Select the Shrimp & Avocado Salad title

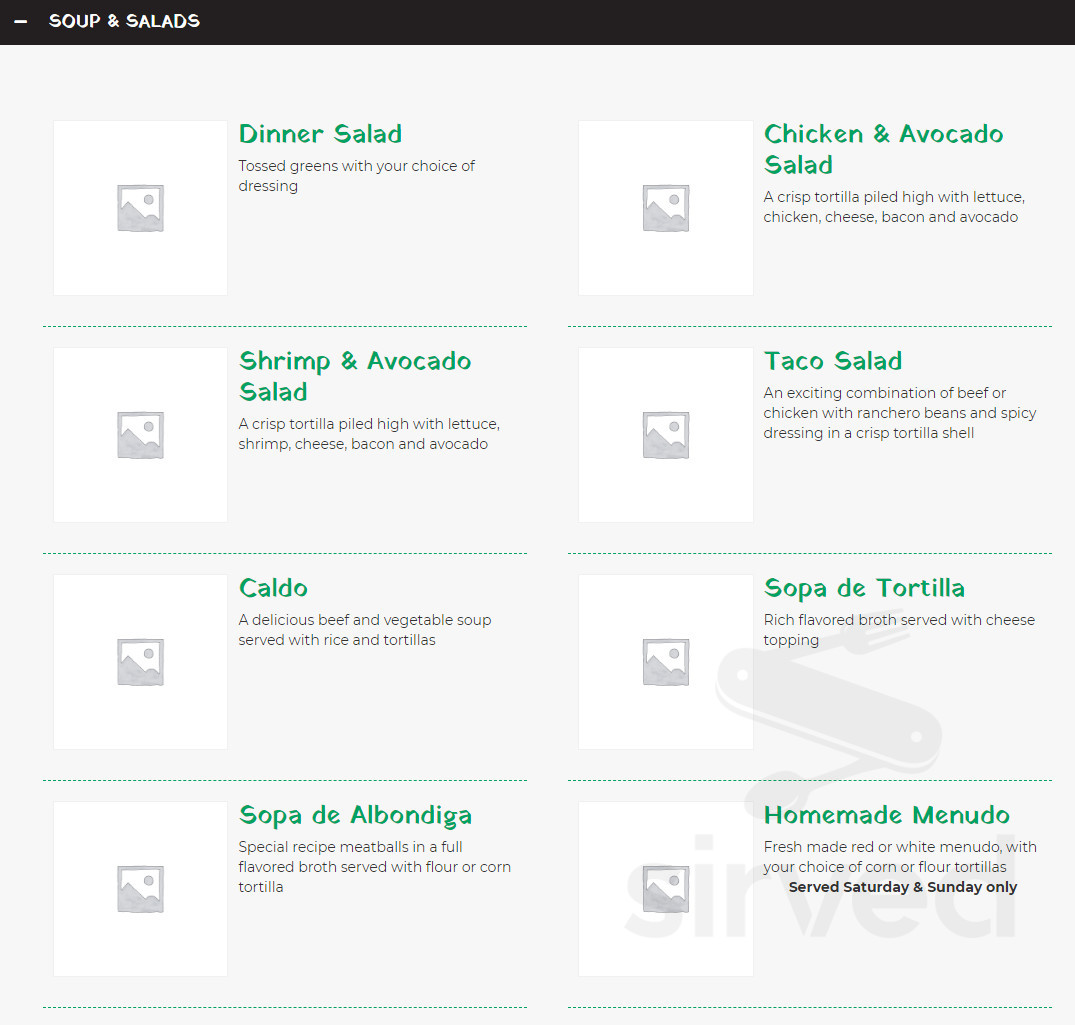point(354,376)
